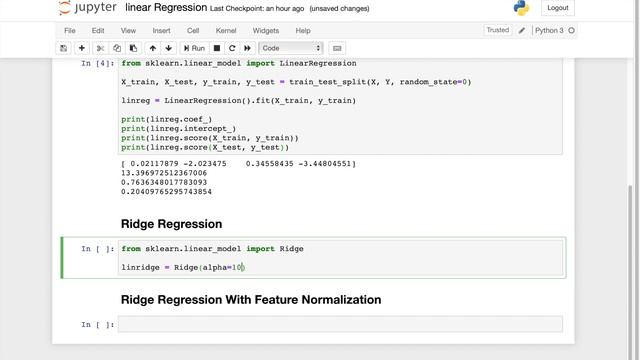Click the output value 13.396972512367006

point(164,173)
